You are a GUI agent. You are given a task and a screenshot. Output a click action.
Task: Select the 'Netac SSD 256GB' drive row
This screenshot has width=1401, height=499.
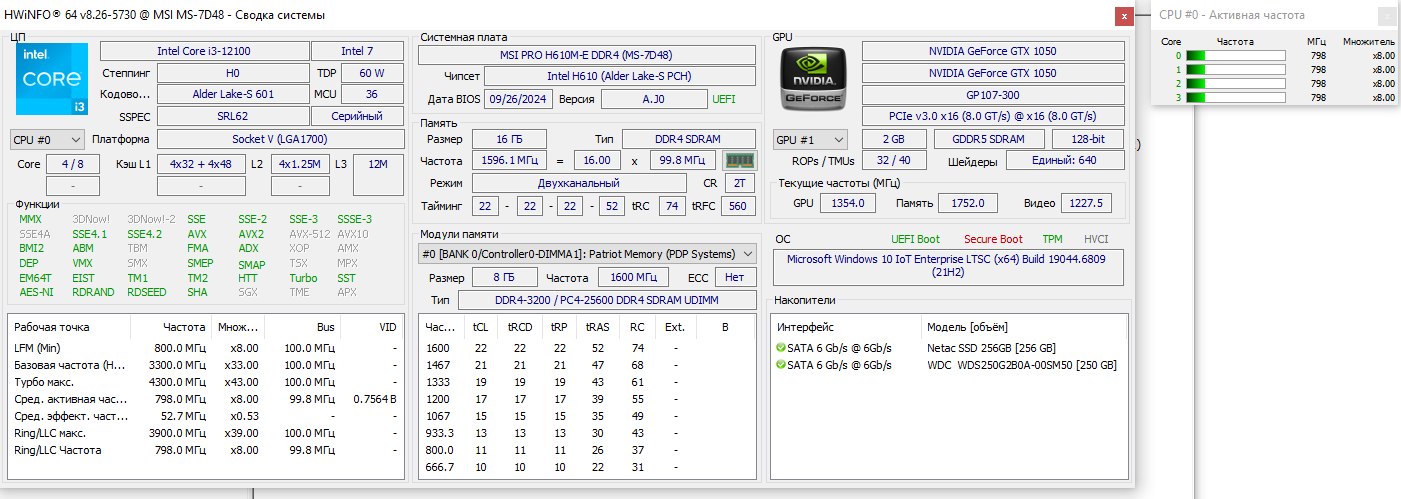tap(950, 348)
